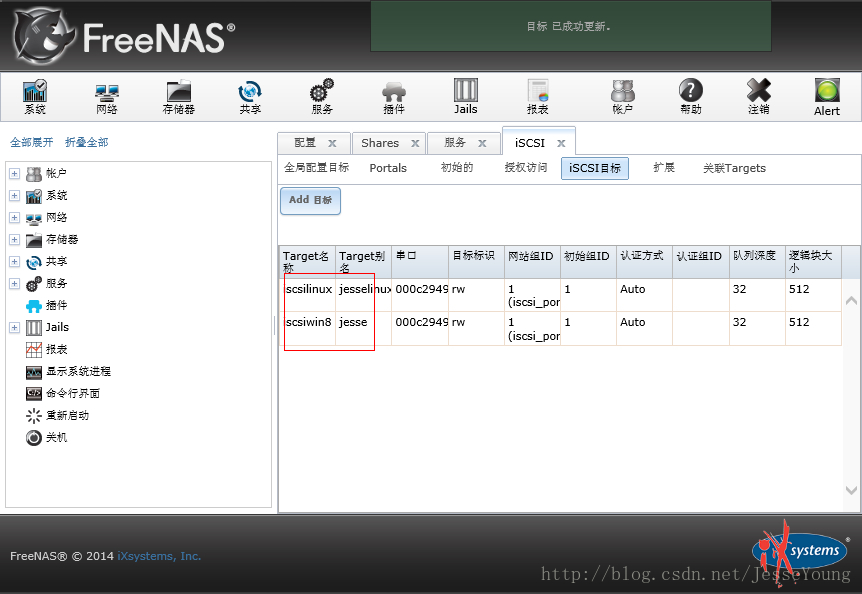The width and height of the screenshot is (862, 594).
Task: Select 共享 in the sidebar tree
Action: coord(56,262)
